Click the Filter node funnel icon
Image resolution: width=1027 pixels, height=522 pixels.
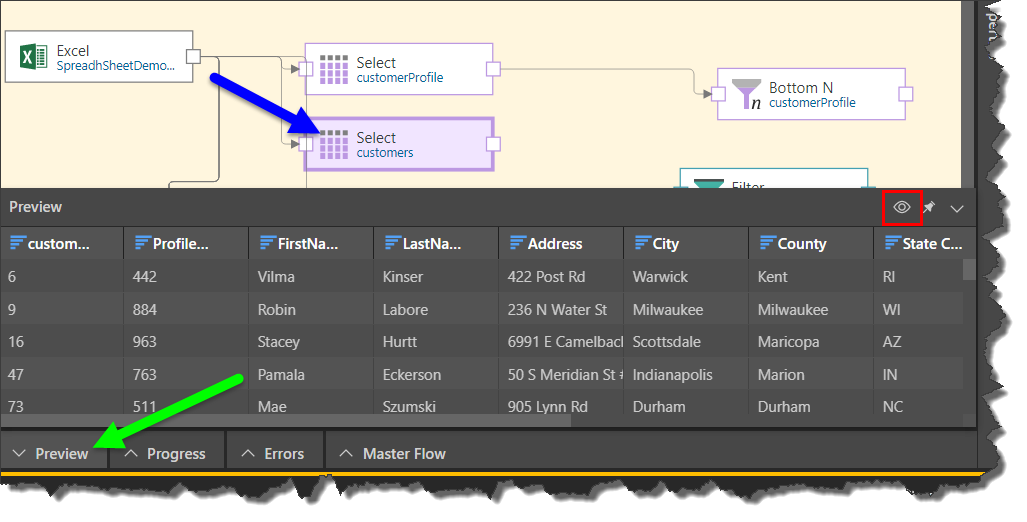(x=708, y=183)
